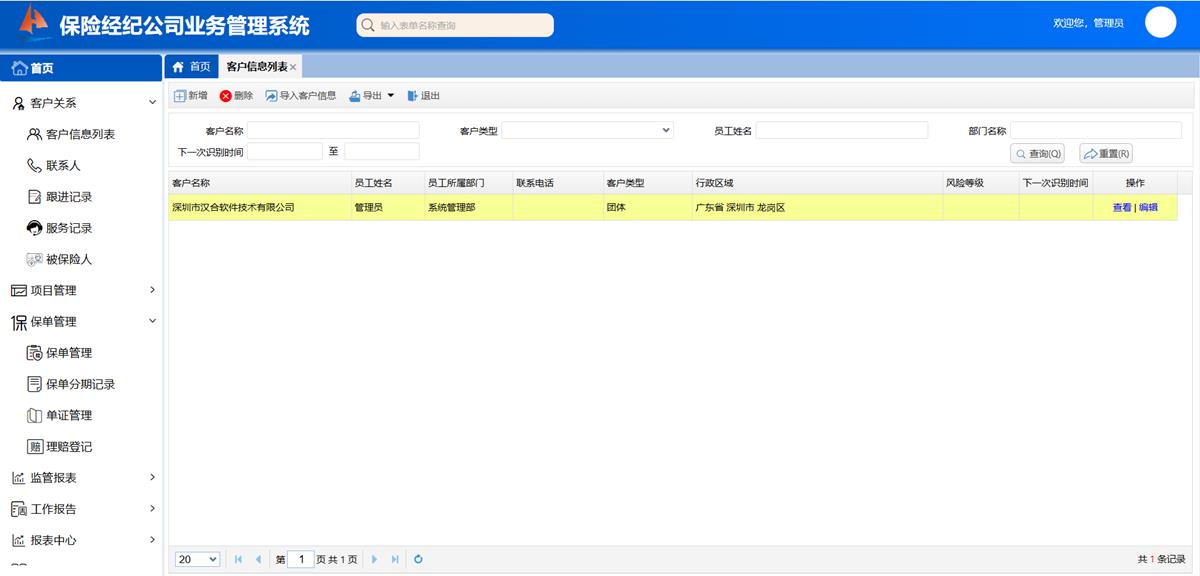The width and height of the screenshot is (1200, 576).
Task: Select the cell 广东省 深圳市 龙岗区
Action: (817, 208)
